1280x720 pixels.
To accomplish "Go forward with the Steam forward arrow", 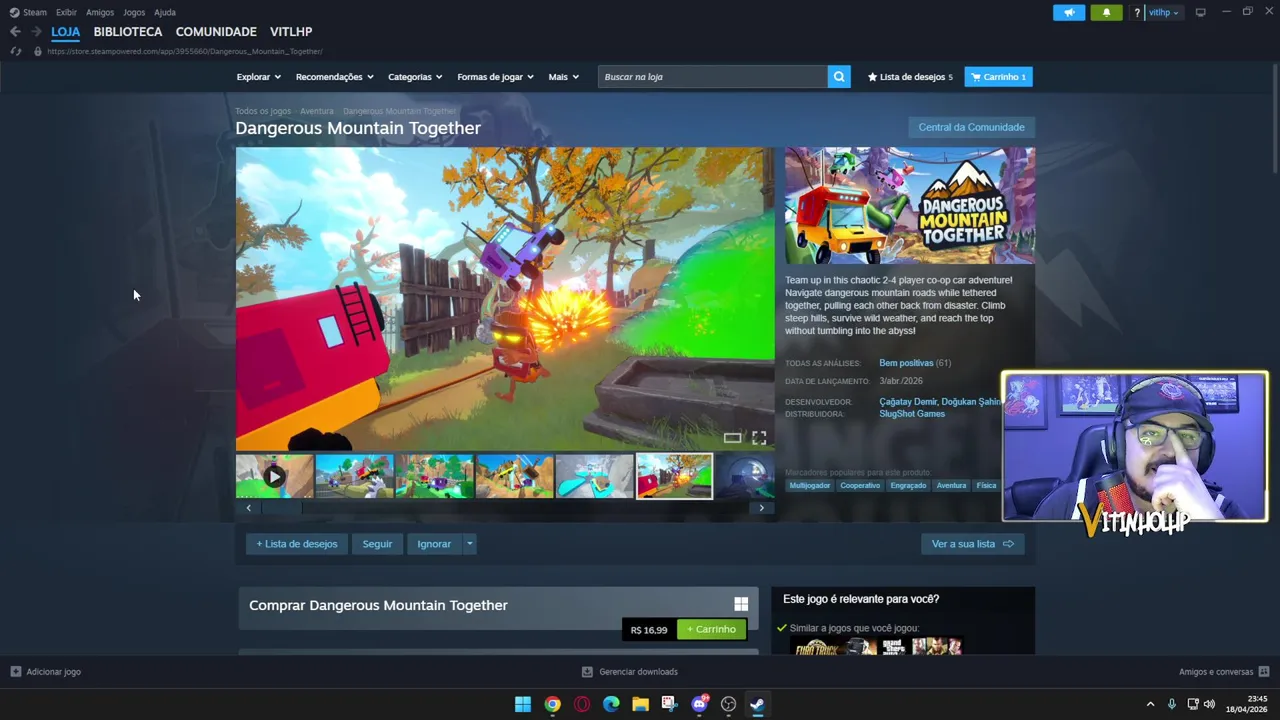I will coord(36,32).
